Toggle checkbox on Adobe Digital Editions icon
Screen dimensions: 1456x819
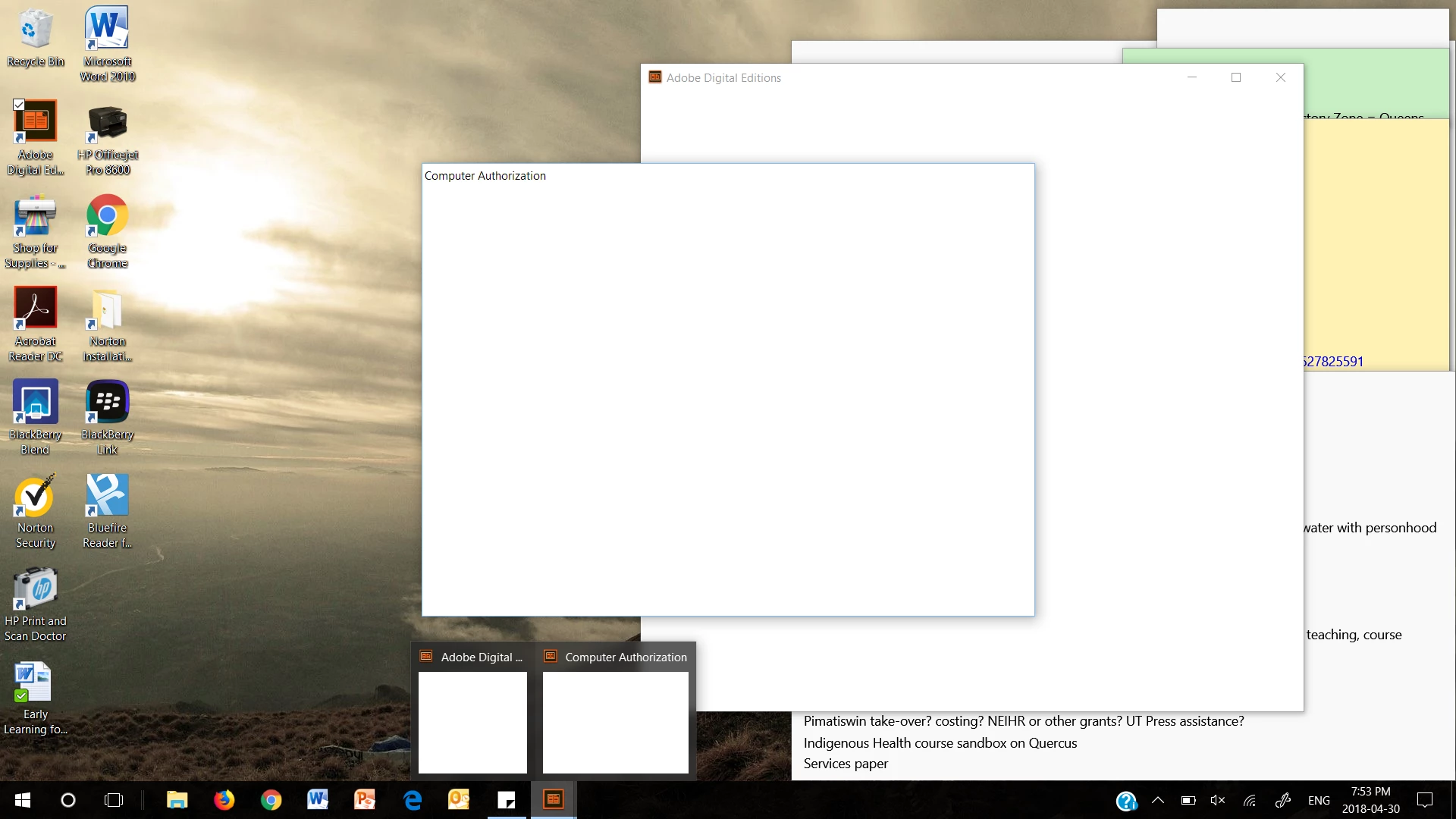tap(19, 105)
